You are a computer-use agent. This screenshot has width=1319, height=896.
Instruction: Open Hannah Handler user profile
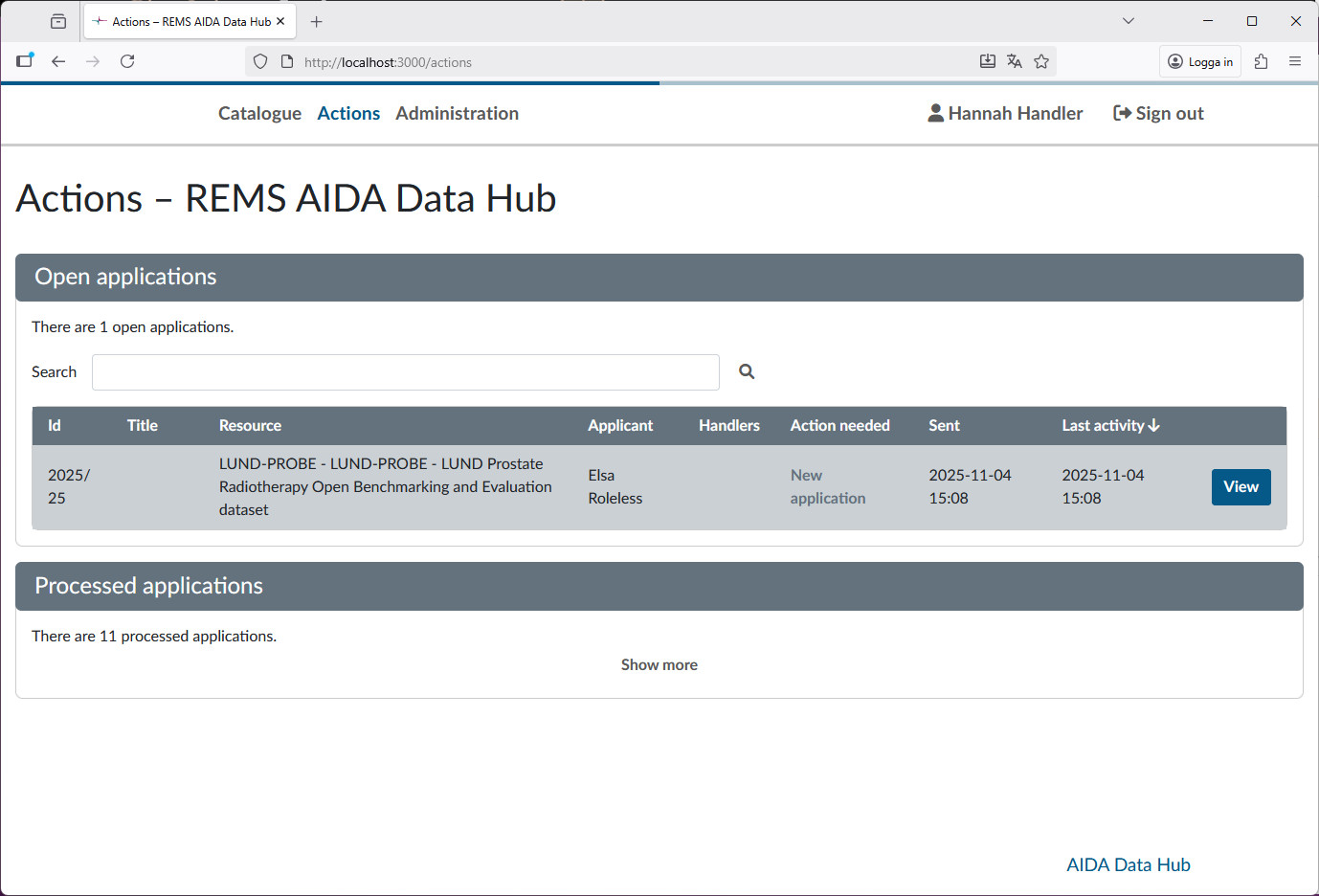(x=1005, y=113)
